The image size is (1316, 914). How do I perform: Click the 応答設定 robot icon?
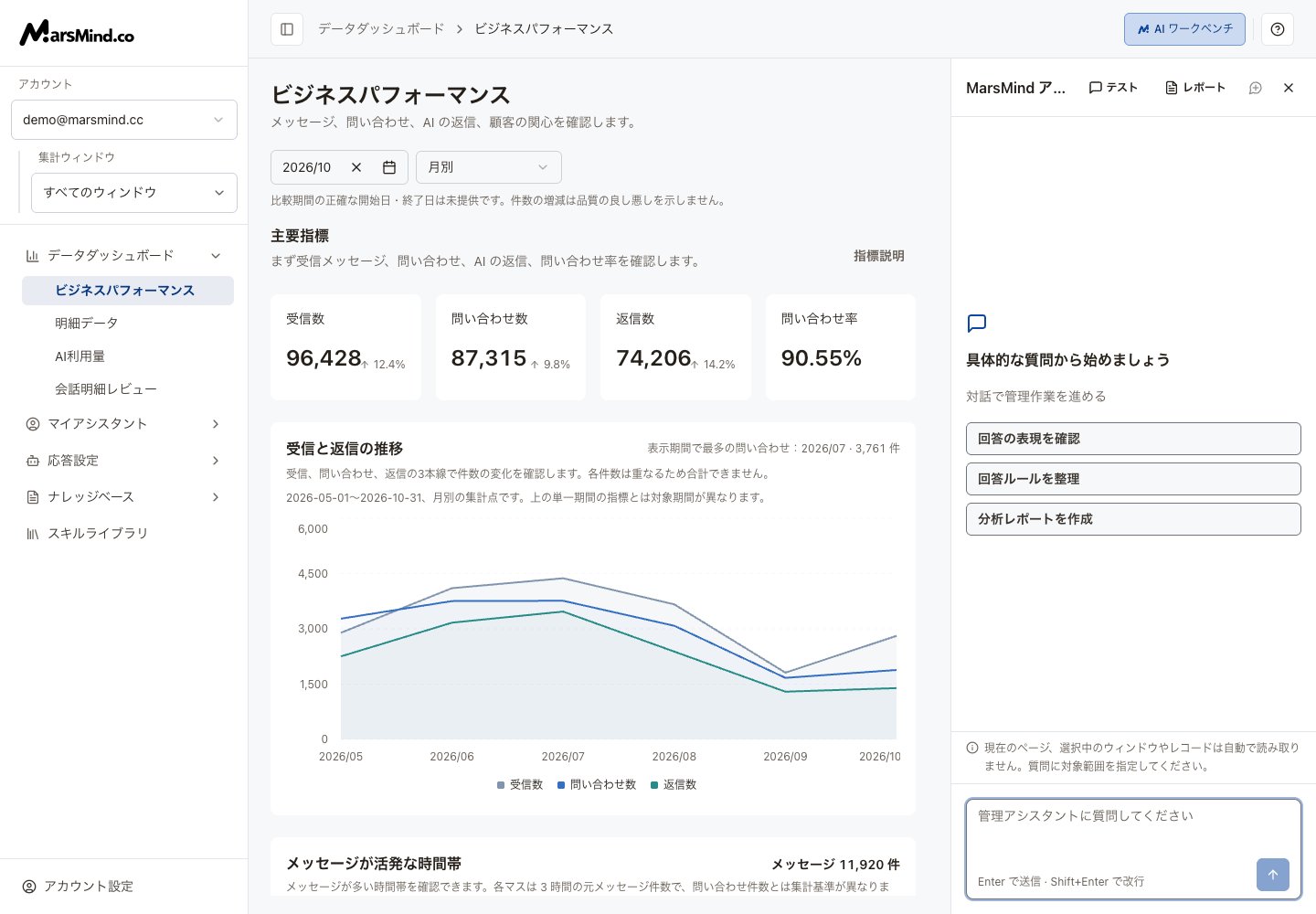[x=33, y=461]
